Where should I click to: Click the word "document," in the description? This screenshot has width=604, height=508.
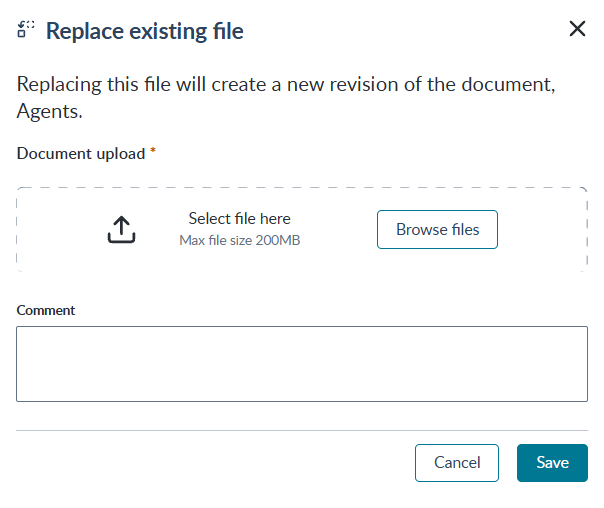tap(508, 84)
